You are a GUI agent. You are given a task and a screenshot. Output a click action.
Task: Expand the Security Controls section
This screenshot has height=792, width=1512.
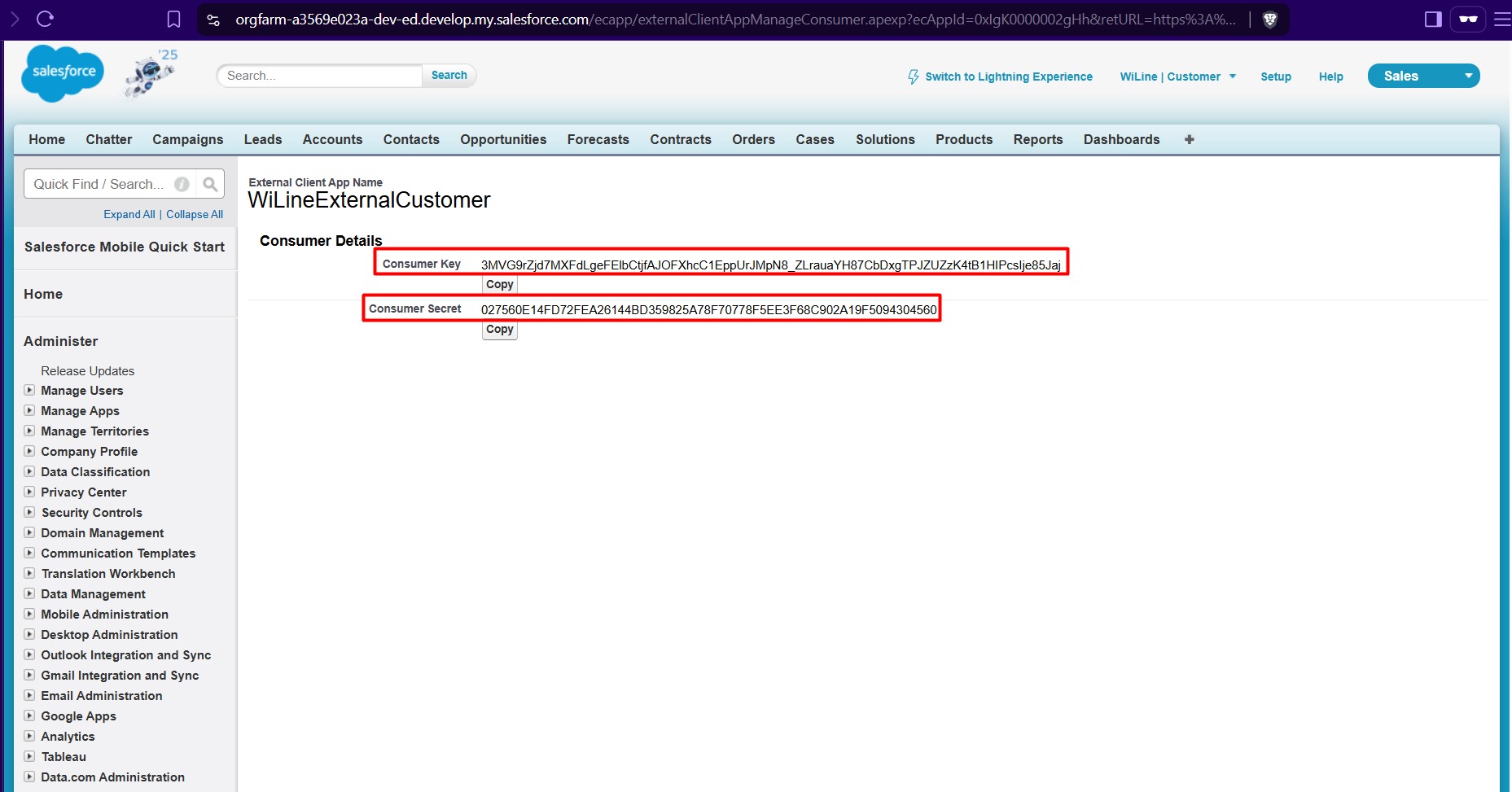click(x=29, y=513)
